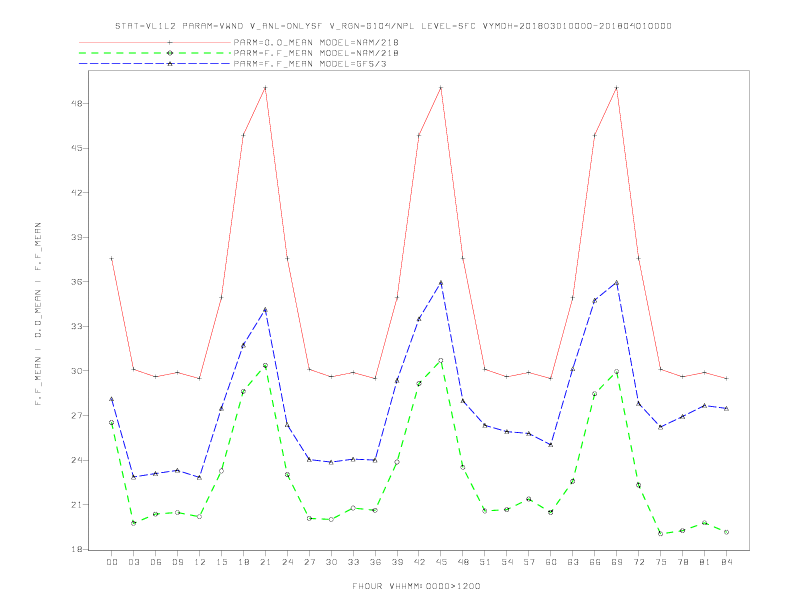The height and width of the screenshot is (612, 792).
Task: Select legend text PARM=O.O_MEAN MODEL=NAM/218
Action: pyautogui.click(x=316, y=42)
